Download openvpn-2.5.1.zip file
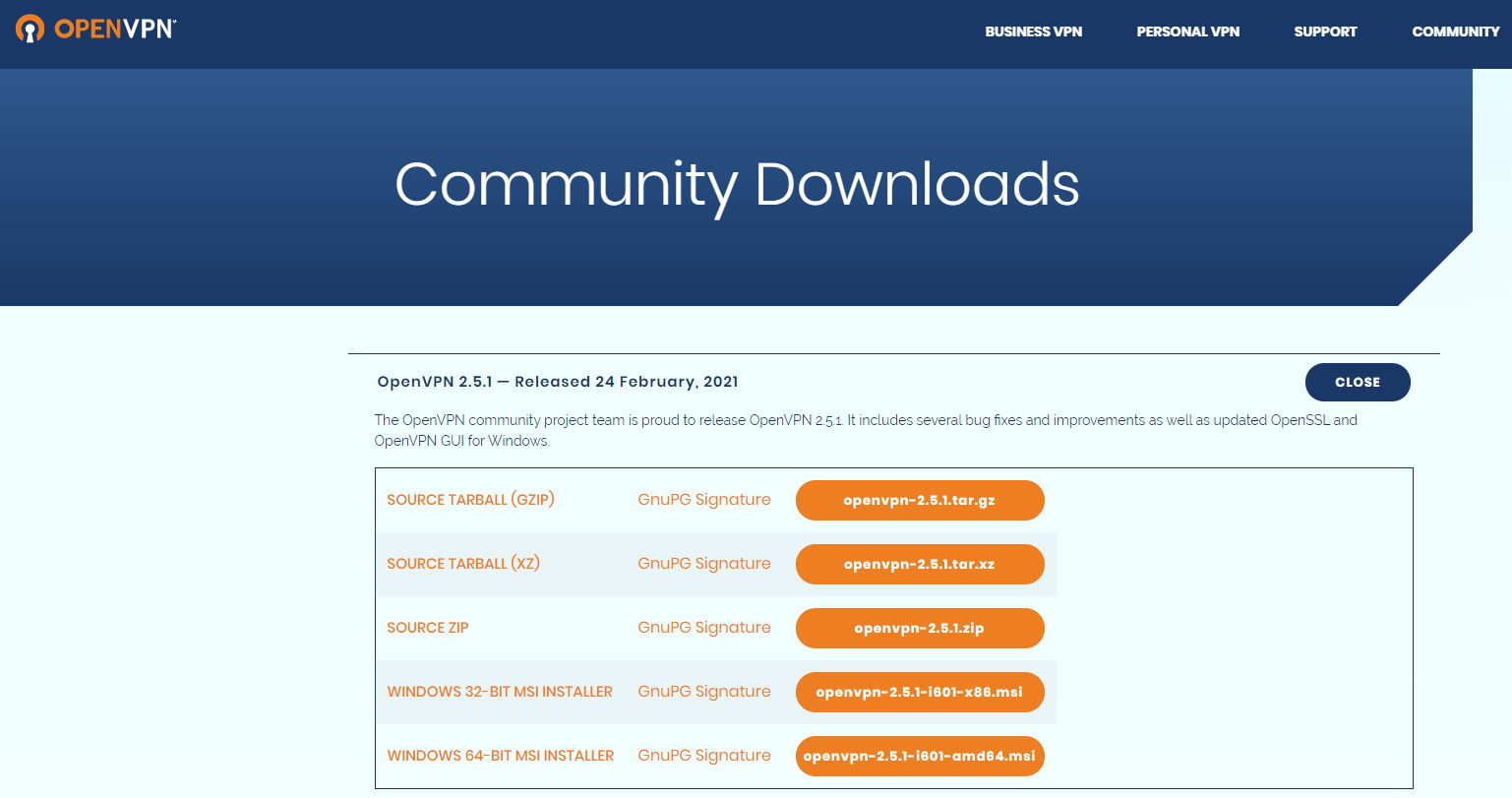This screenshot has width=1512, height=798. pos(920,628)
